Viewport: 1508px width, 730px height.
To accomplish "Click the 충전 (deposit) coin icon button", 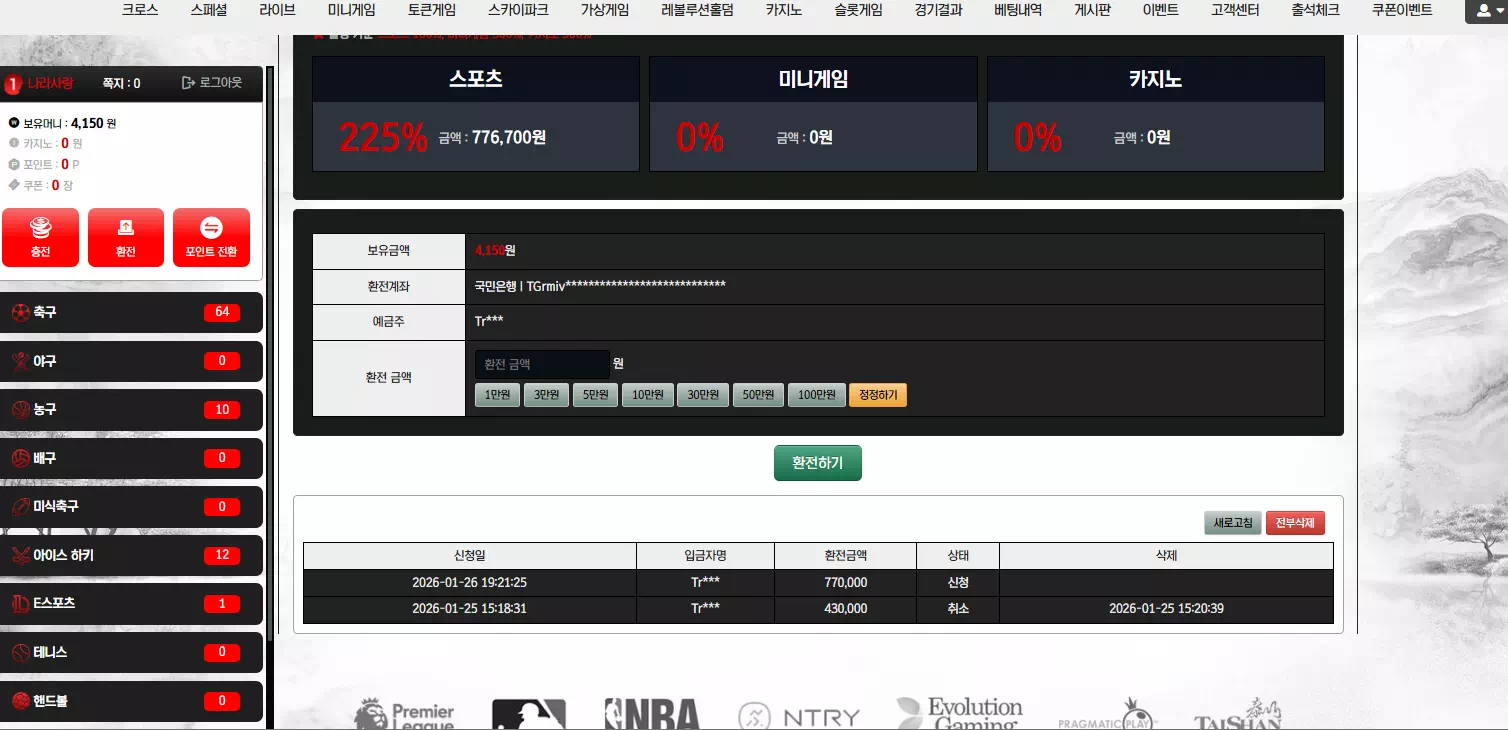I will click(x=40, y=237).
